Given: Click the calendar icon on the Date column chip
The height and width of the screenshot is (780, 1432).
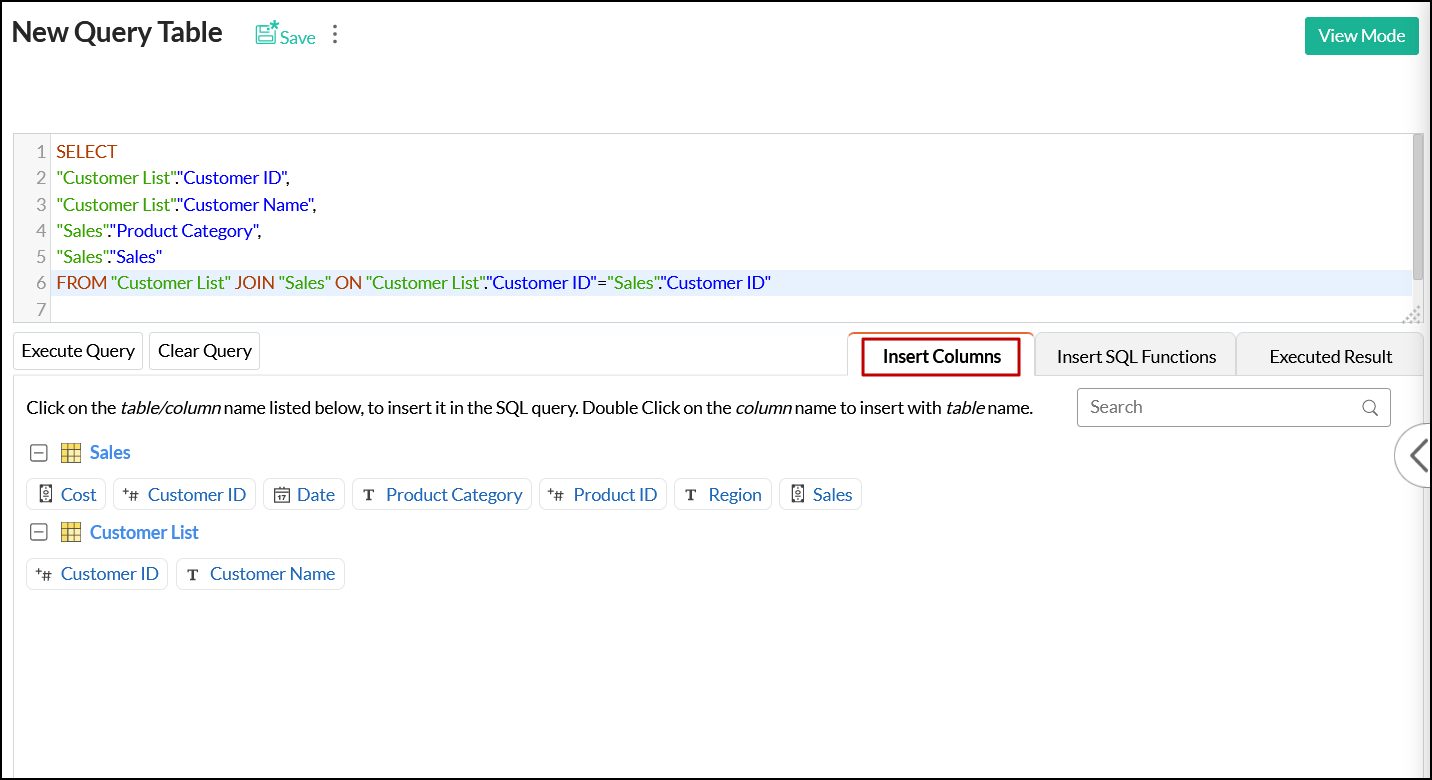Looking at the screenshot, I should click(x=282, y=494).
